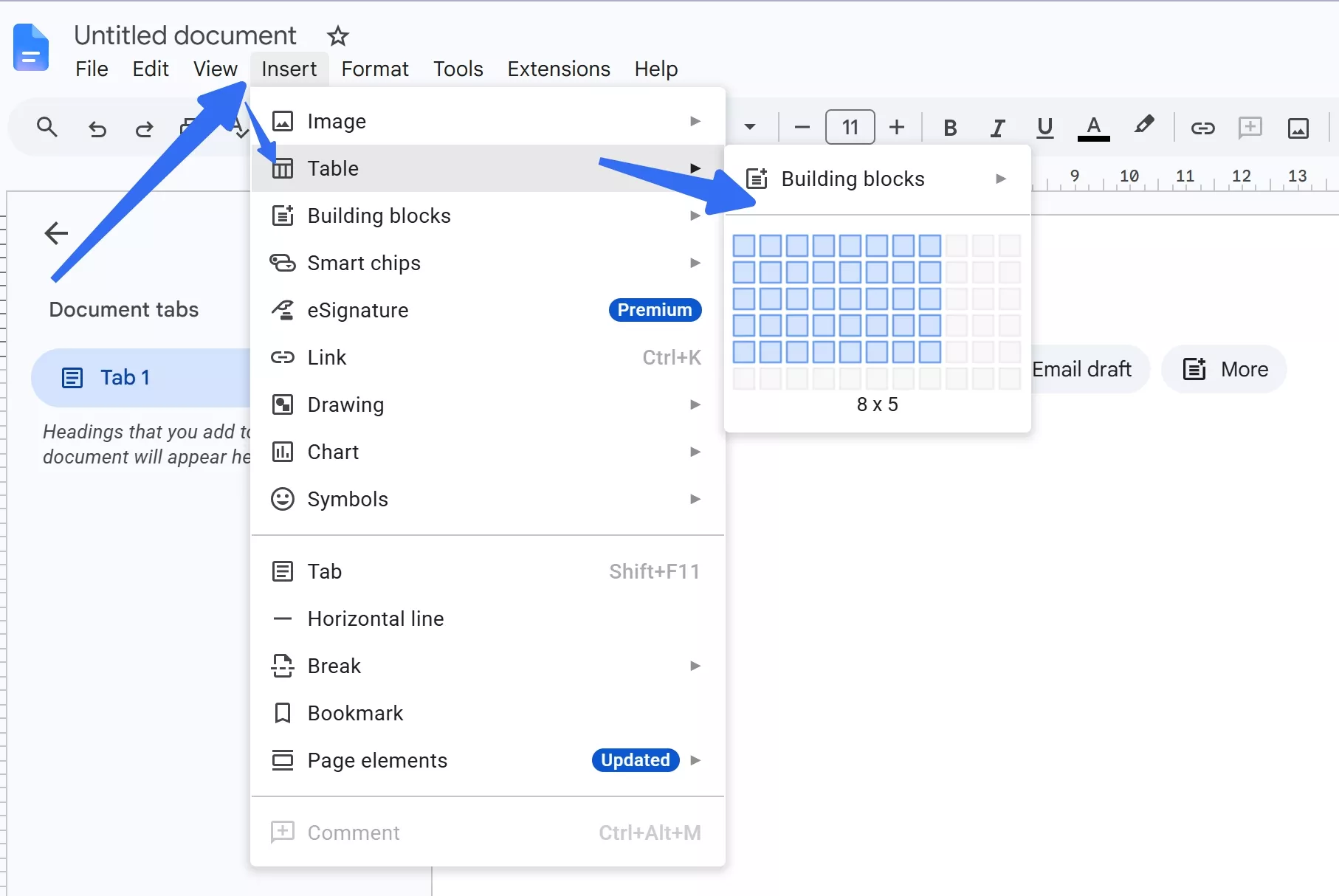Viewport: 1339px width, 896px height.
Task: Open the Extensions menu
Action: click(x=559, y=69)
